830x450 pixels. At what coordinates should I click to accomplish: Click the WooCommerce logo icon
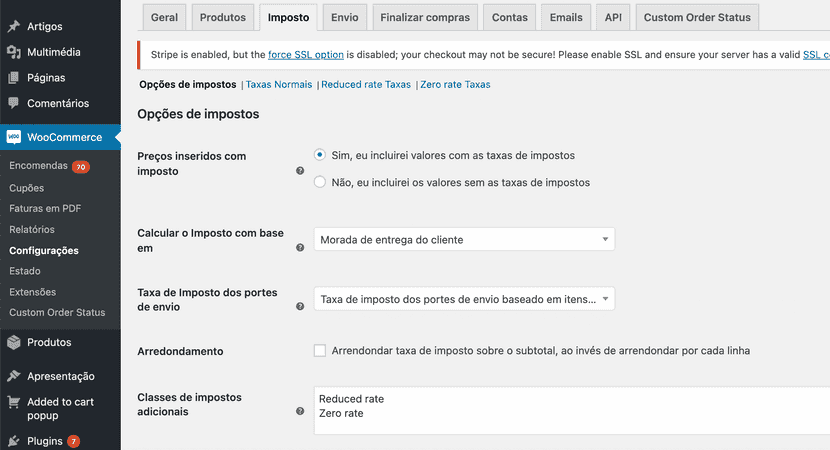14,137
